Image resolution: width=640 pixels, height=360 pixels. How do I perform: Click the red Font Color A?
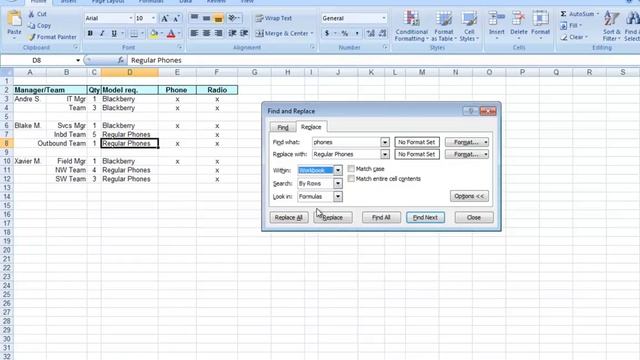coord(171,33)
